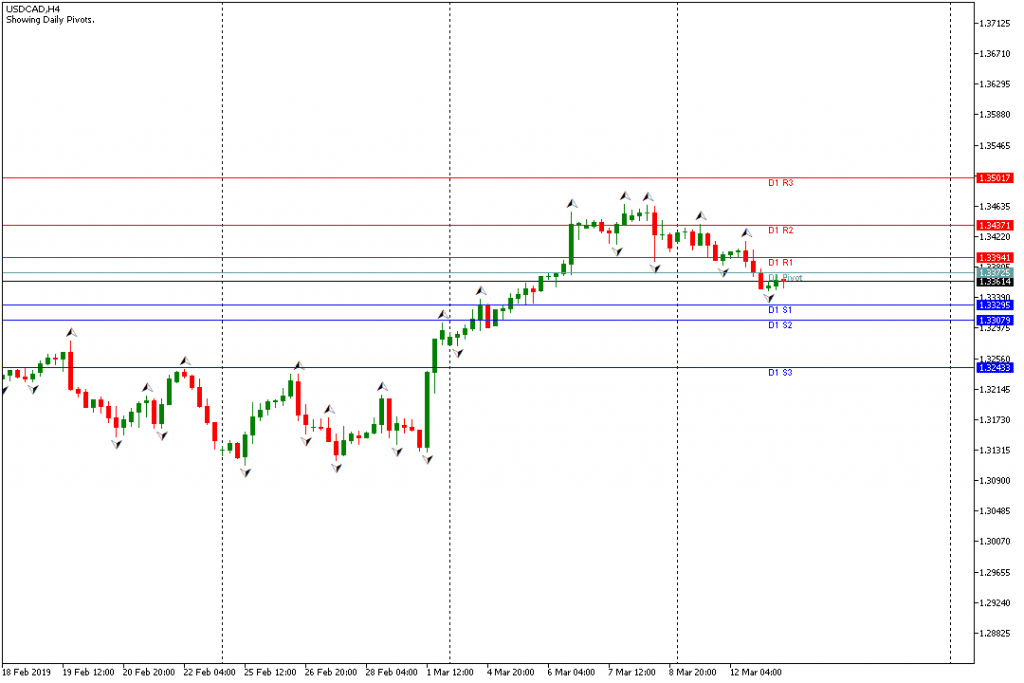
Task: Click the D1 R1 line label
Action: click(x=780, y=263)
